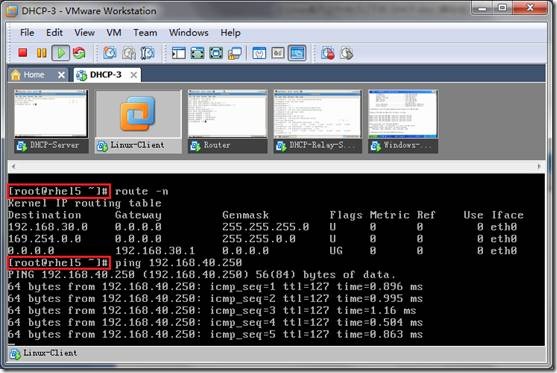557x373 pixels.
Task: Click the green Power On play icon
Action: tap(61, 53)
